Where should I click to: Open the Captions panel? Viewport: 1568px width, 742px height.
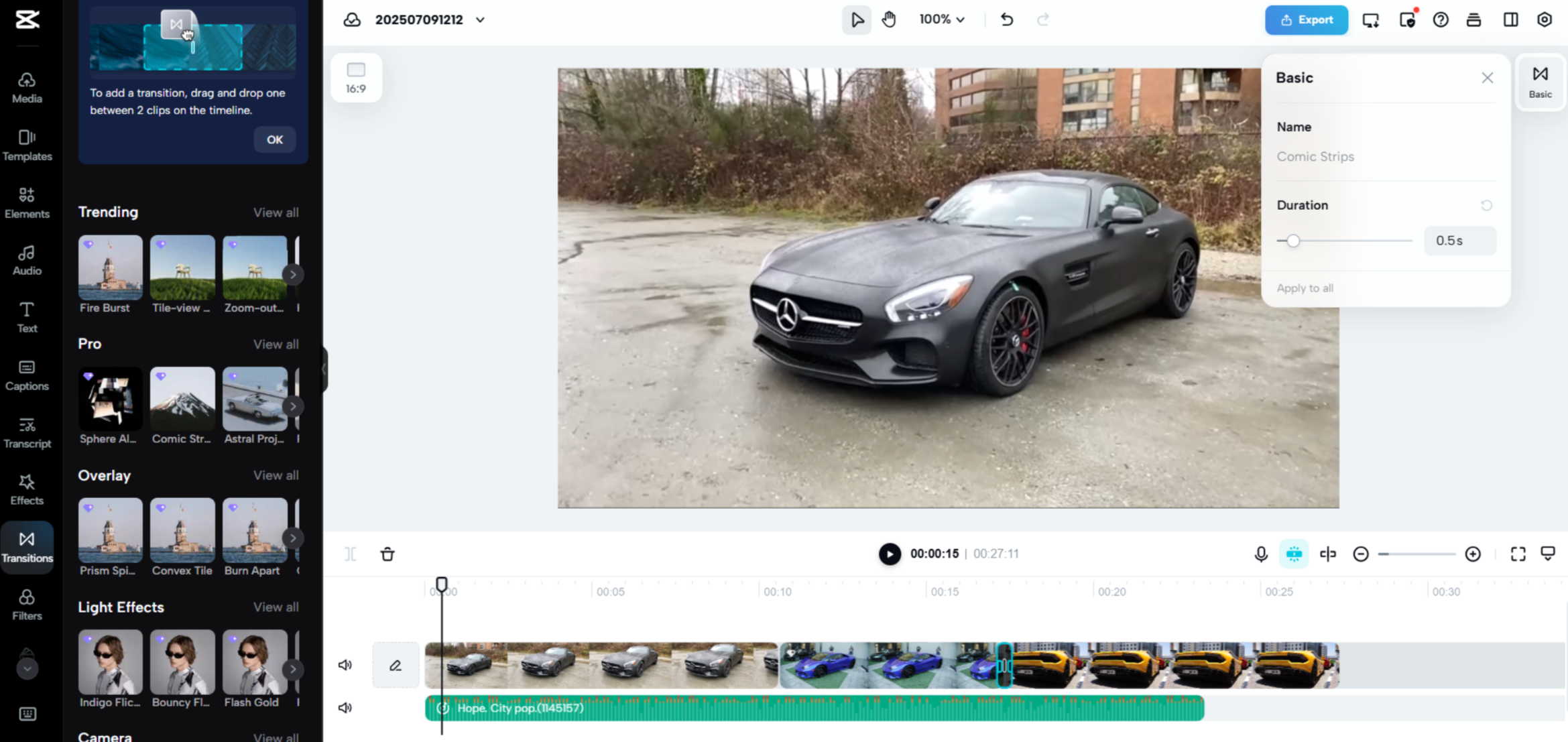pyautogui.click(x=26, y=374)
